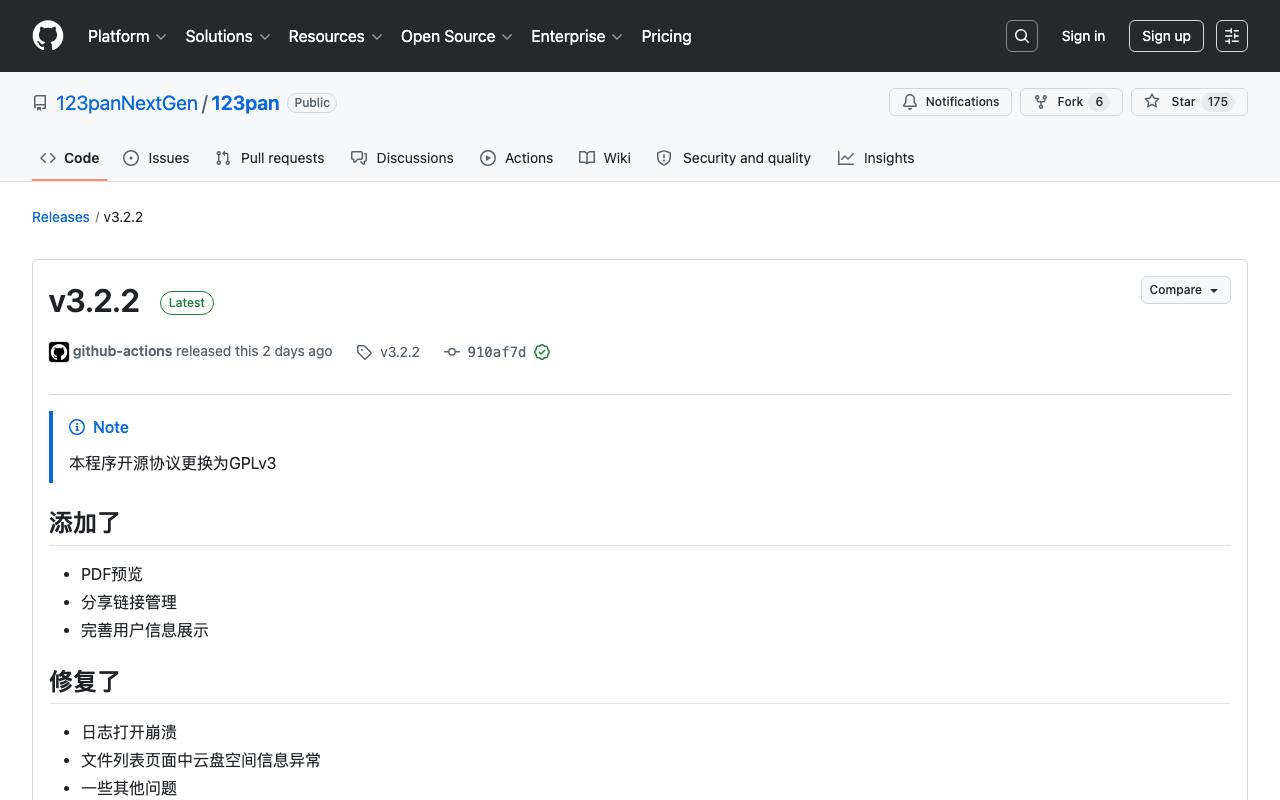Star the repository with Star button
Image resolution: width=1280 pixels, height=800 pixels.
[x=1189, y=102]
